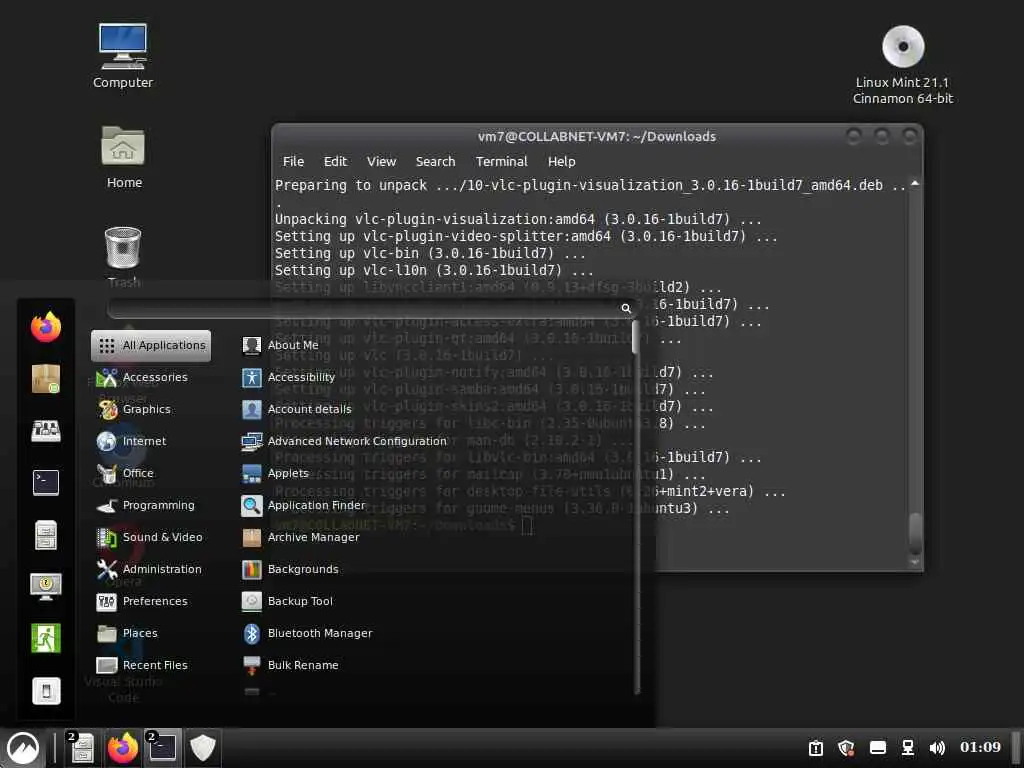Select the All Applications category
Image resolution: width=1024 pixels, height=768 pixels.
point(151,345)
